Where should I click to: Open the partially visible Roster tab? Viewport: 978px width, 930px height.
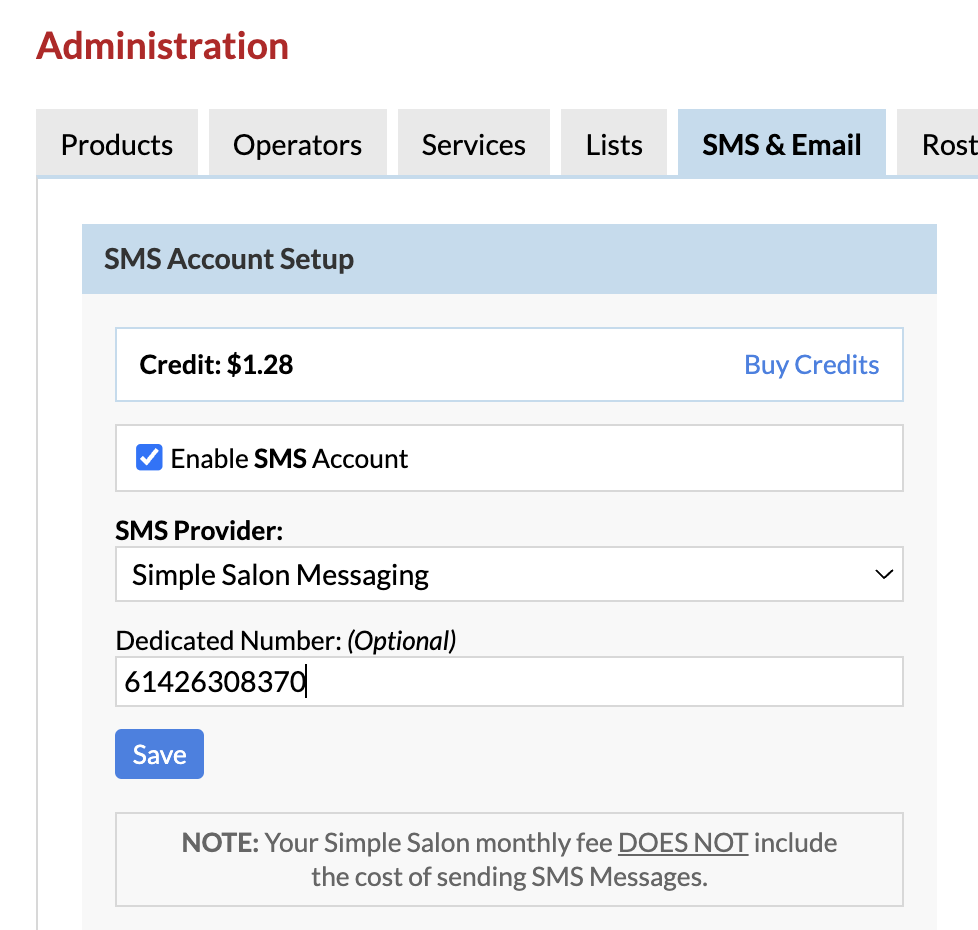(x=937, y=143)
